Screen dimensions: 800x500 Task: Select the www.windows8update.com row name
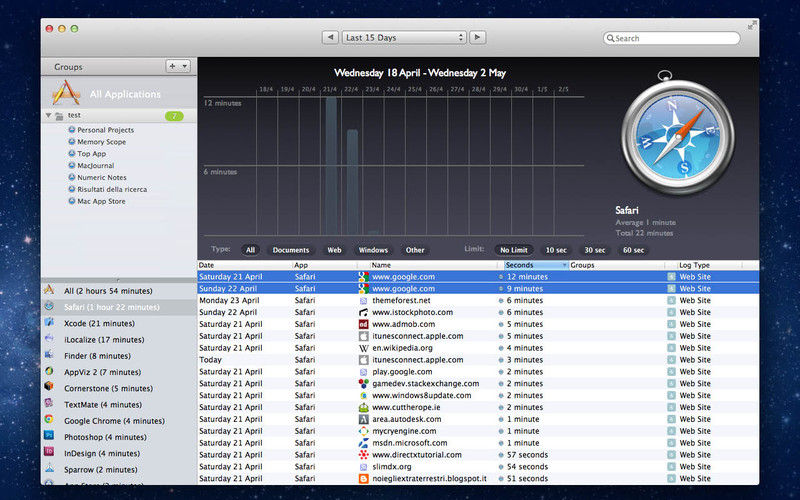tap(421, 395)
